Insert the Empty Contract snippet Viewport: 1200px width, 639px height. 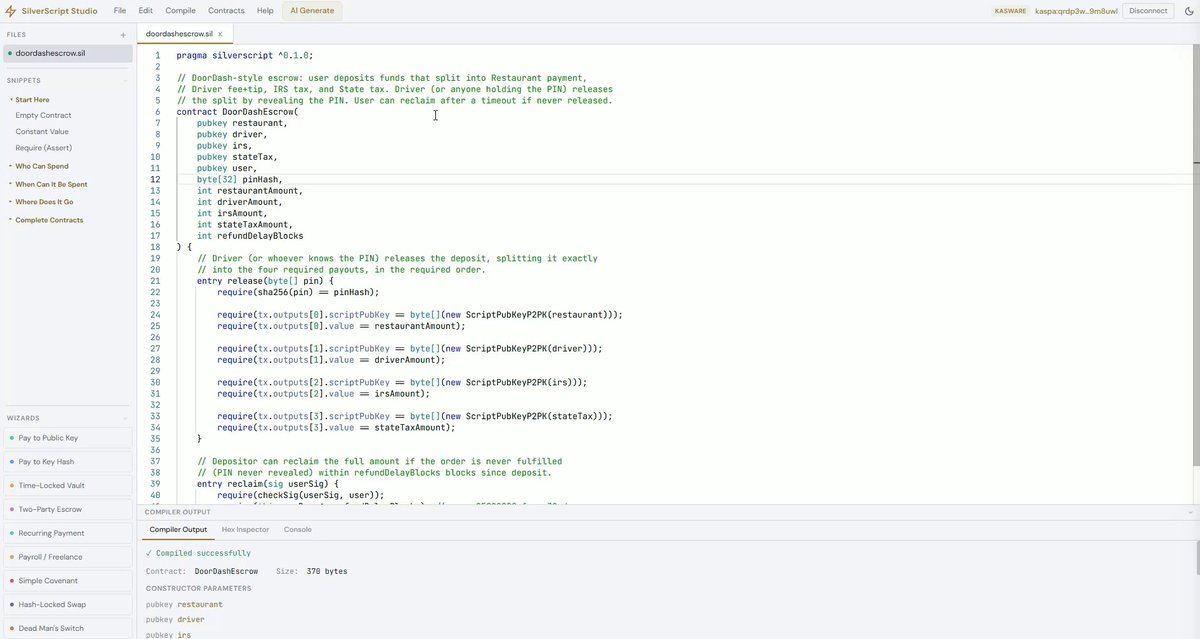[43, 115]
